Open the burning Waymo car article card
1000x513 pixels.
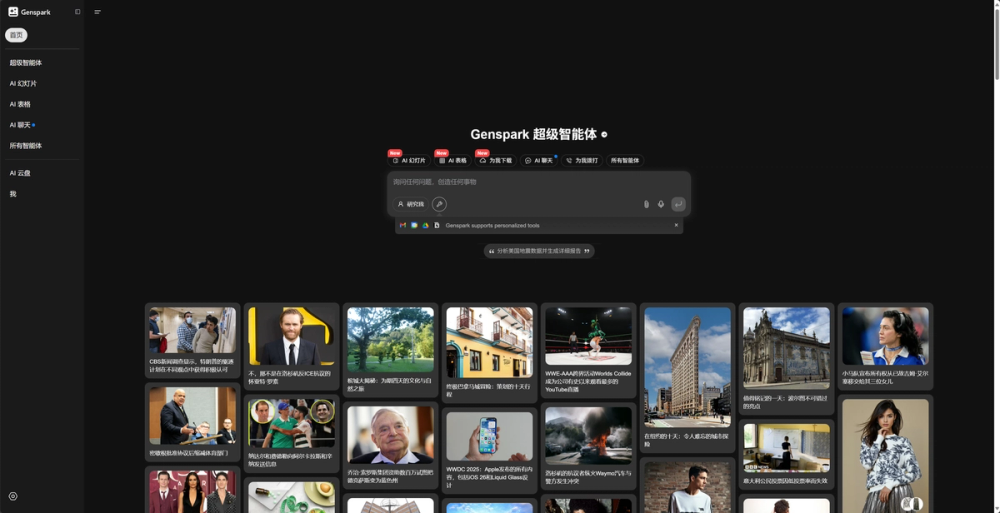point(589,446)
